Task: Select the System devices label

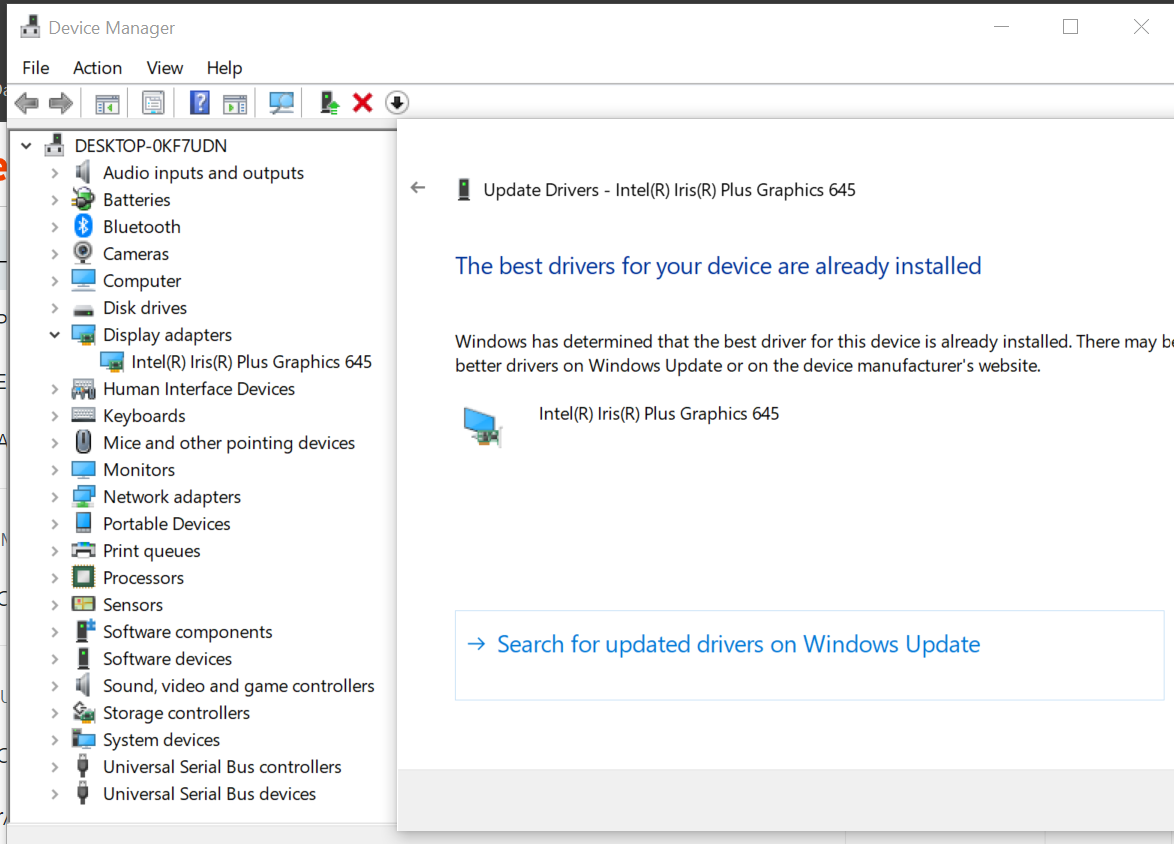Action: (162, 739)
